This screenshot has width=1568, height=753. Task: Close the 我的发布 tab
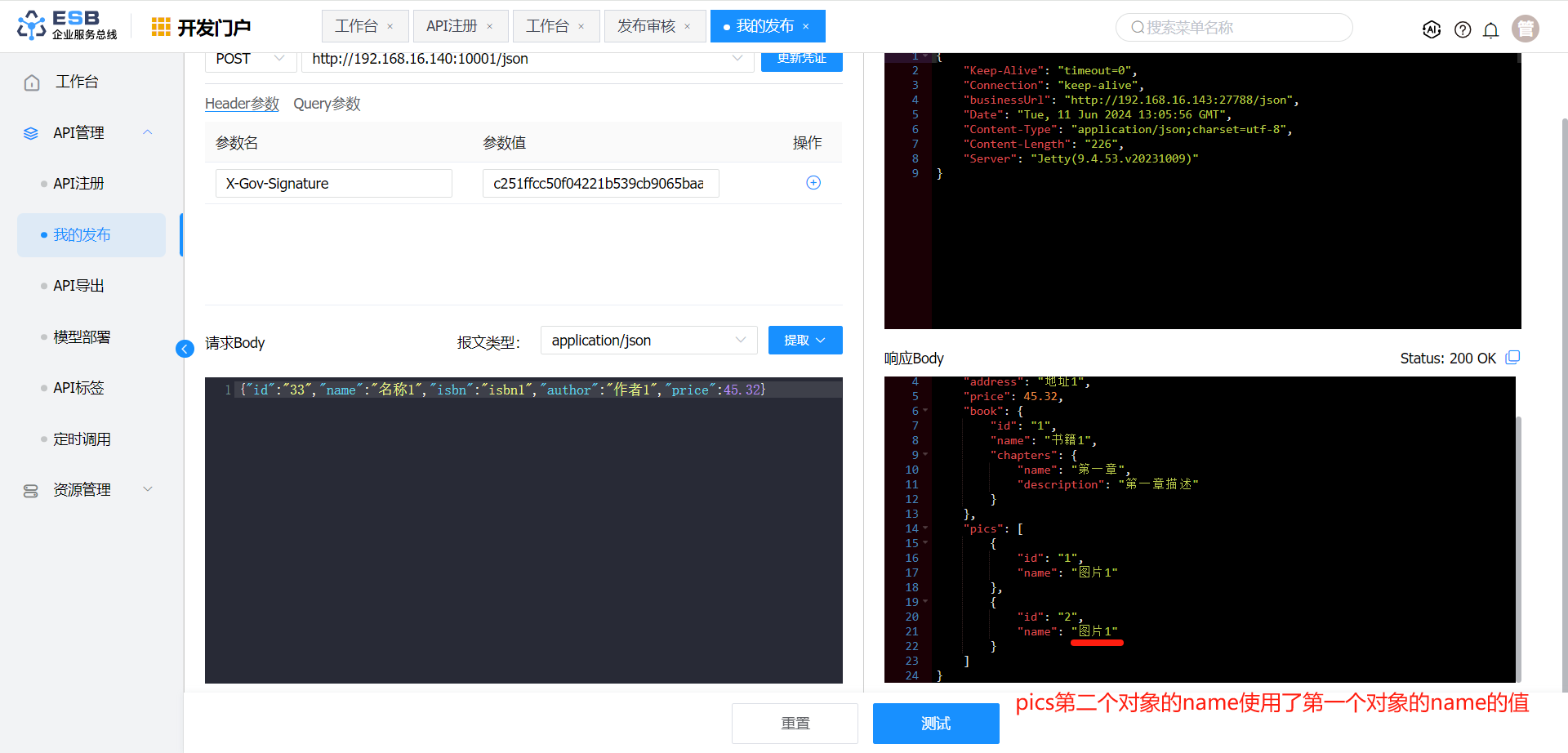pyautogui.click(x=806, y=27)
